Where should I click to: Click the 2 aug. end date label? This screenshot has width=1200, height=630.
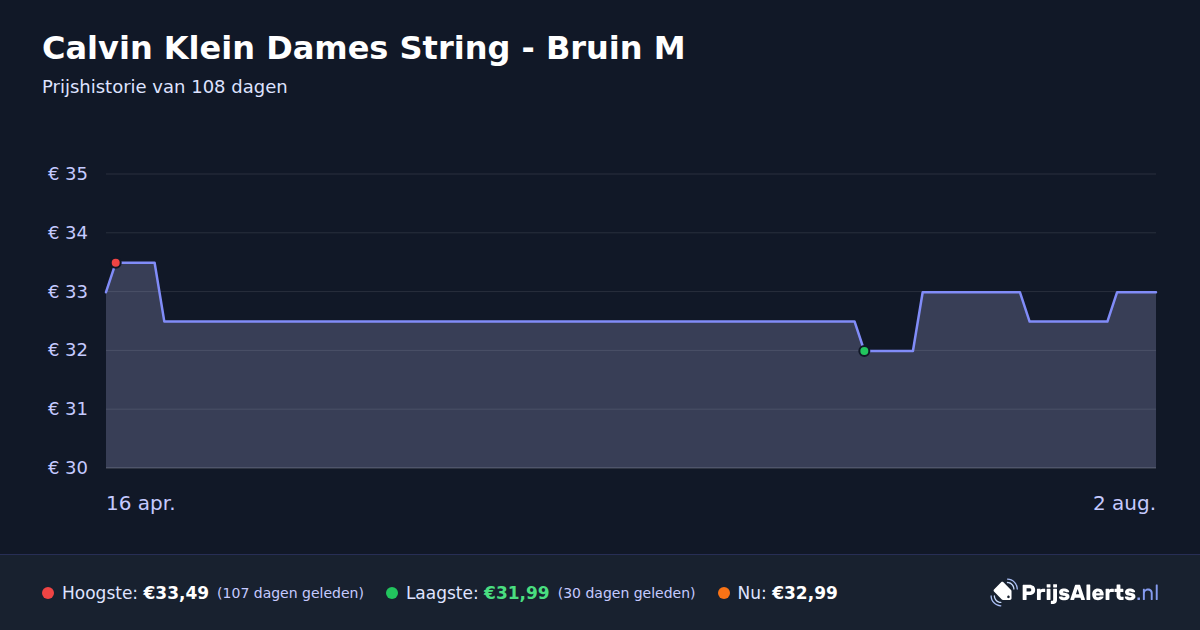click(x=1124, y=503)
